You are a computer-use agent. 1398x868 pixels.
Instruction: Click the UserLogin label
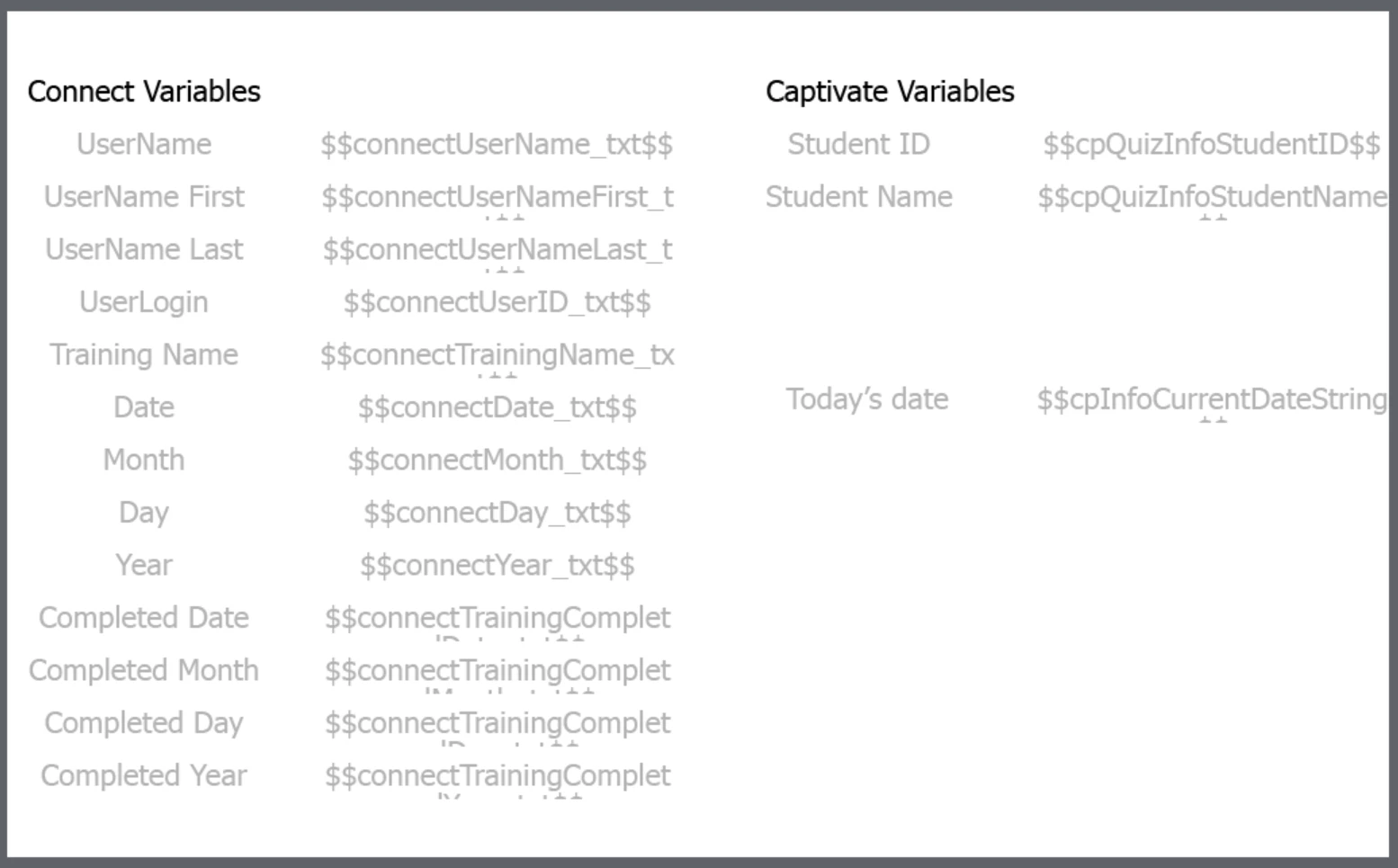[144, 302]
